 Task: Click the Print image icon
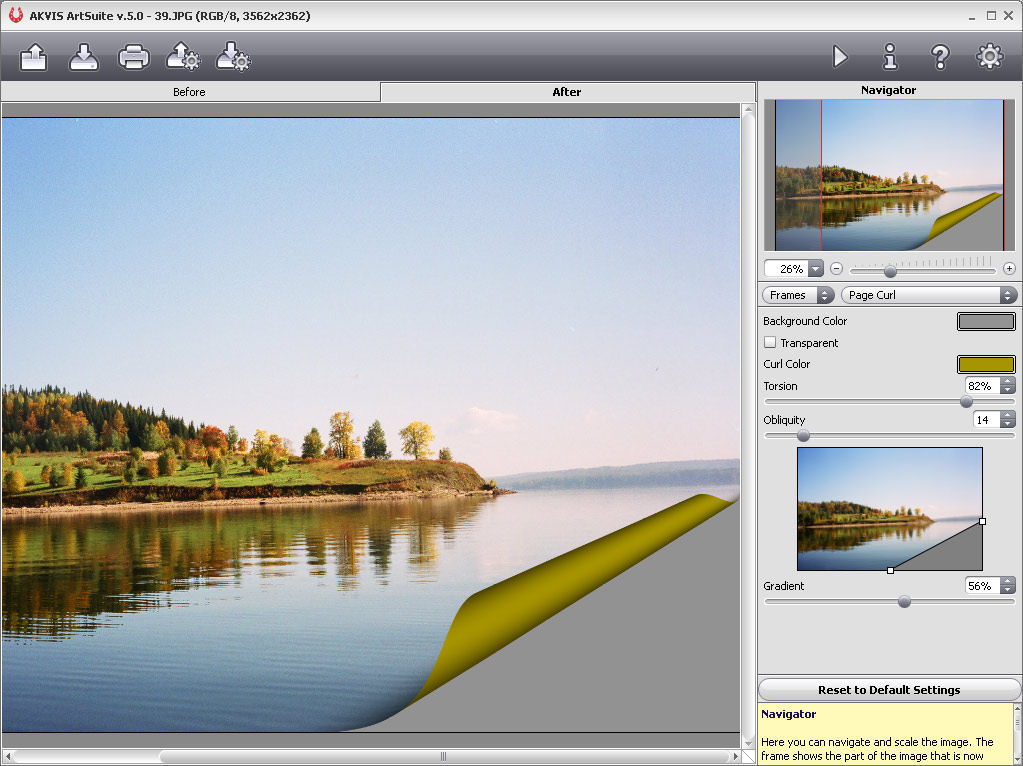[x=134, y=57]
